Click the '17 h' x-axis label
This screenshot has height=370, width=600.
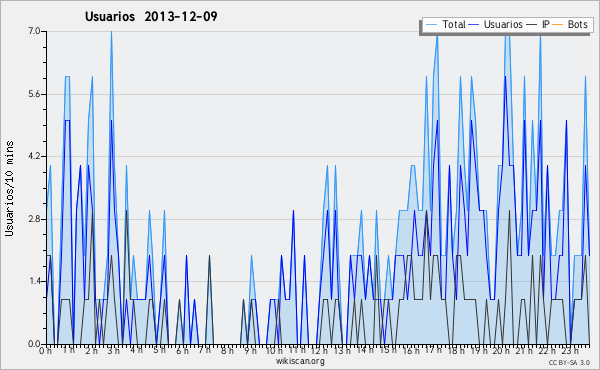tap(433, 350)
